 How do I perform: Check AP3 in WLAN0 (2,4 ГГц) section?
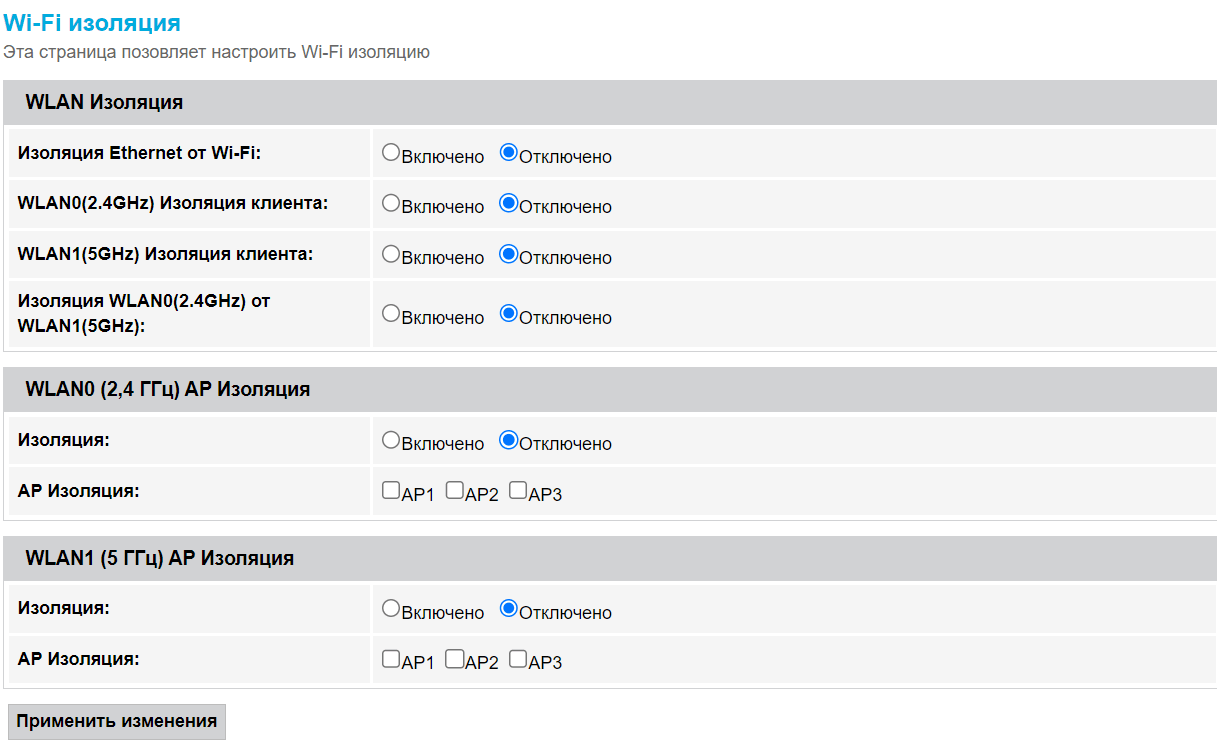coord(518,490)
